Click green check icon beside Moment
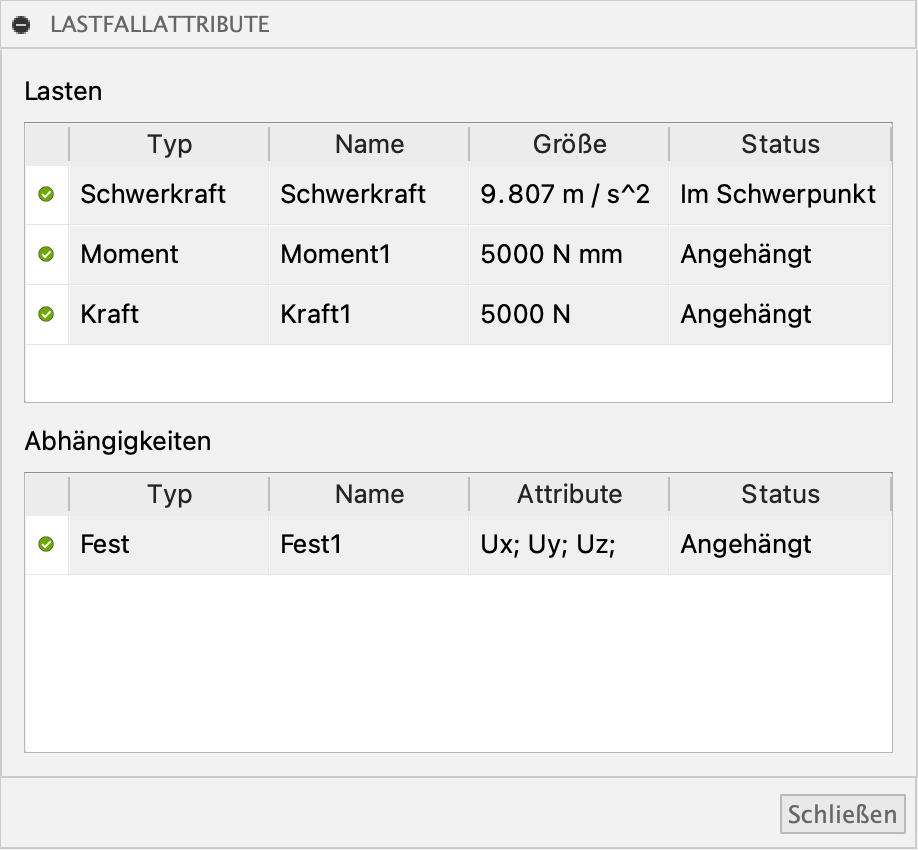Viewport: 918px width, 850px height. (x=46, y=254)
